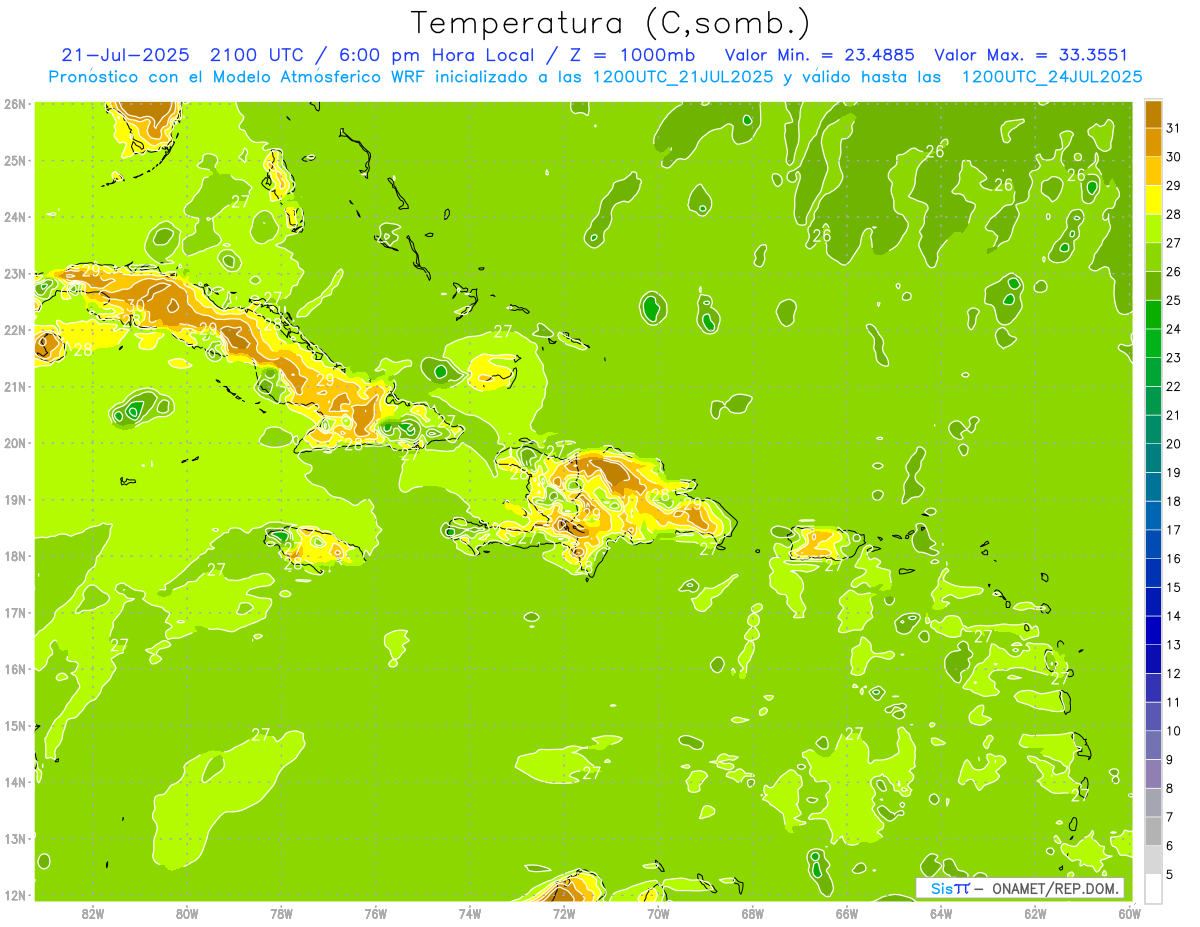Click the '62W' longitude axis label
The image size is (1200, 927).
click(x=1036, y=912)
